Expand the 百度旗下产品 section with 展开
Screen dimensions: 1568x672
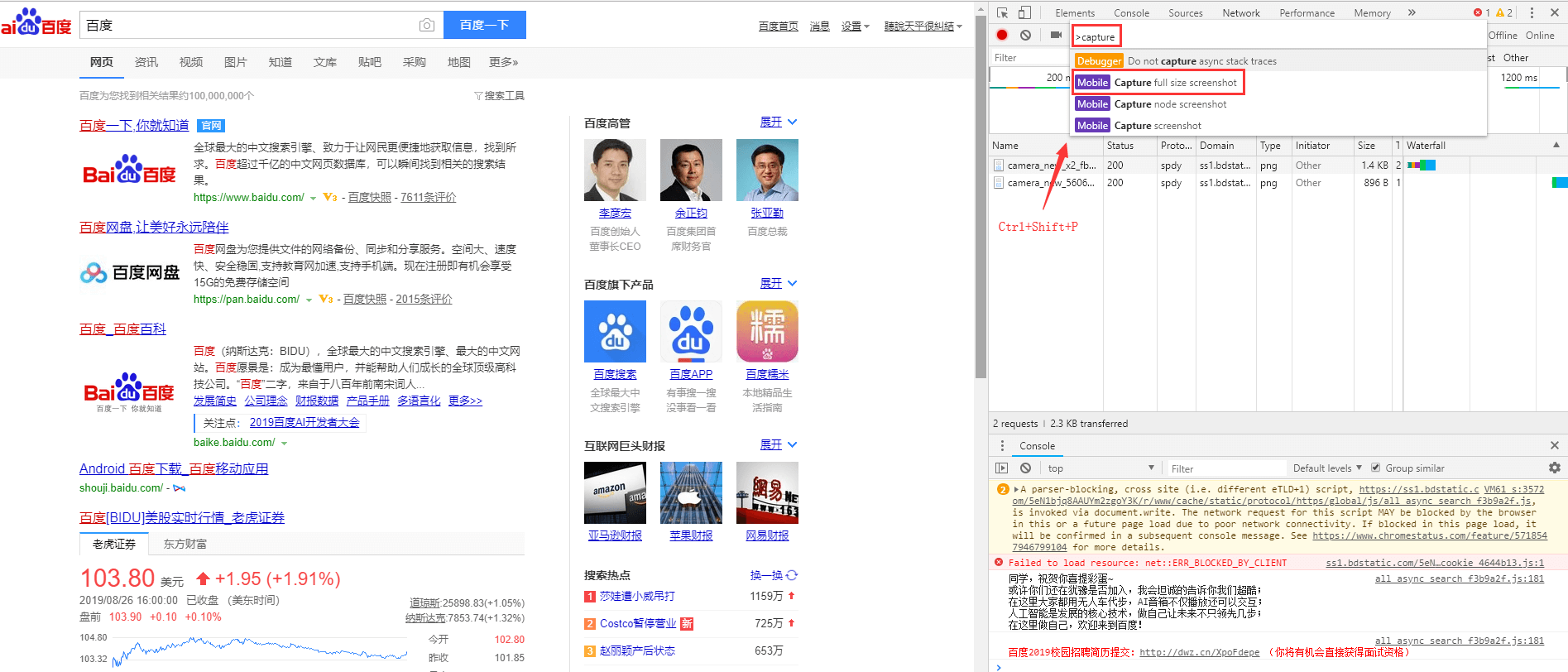pos(779,283)
